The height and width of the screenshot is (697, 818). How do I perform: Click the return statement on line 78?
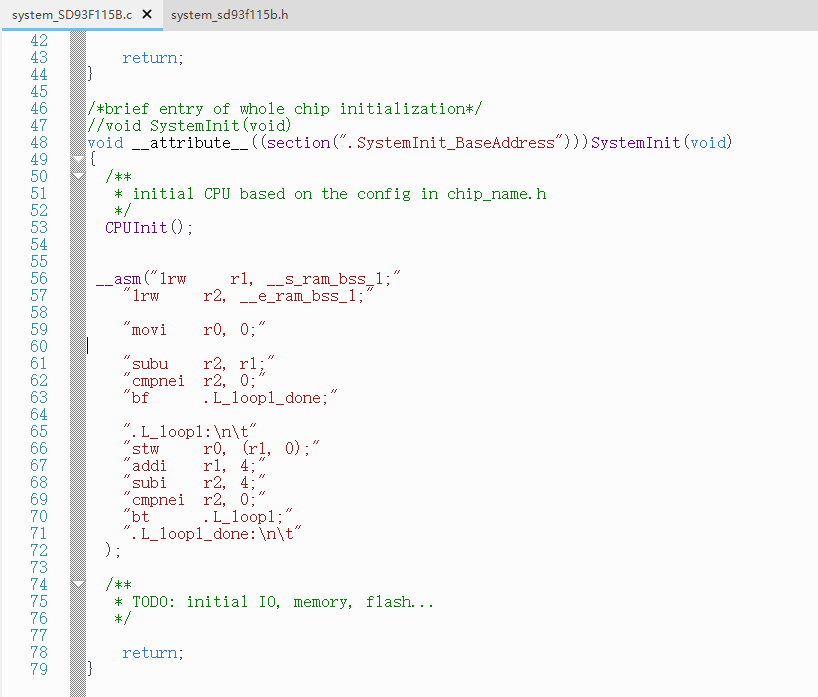coord(153,653)
